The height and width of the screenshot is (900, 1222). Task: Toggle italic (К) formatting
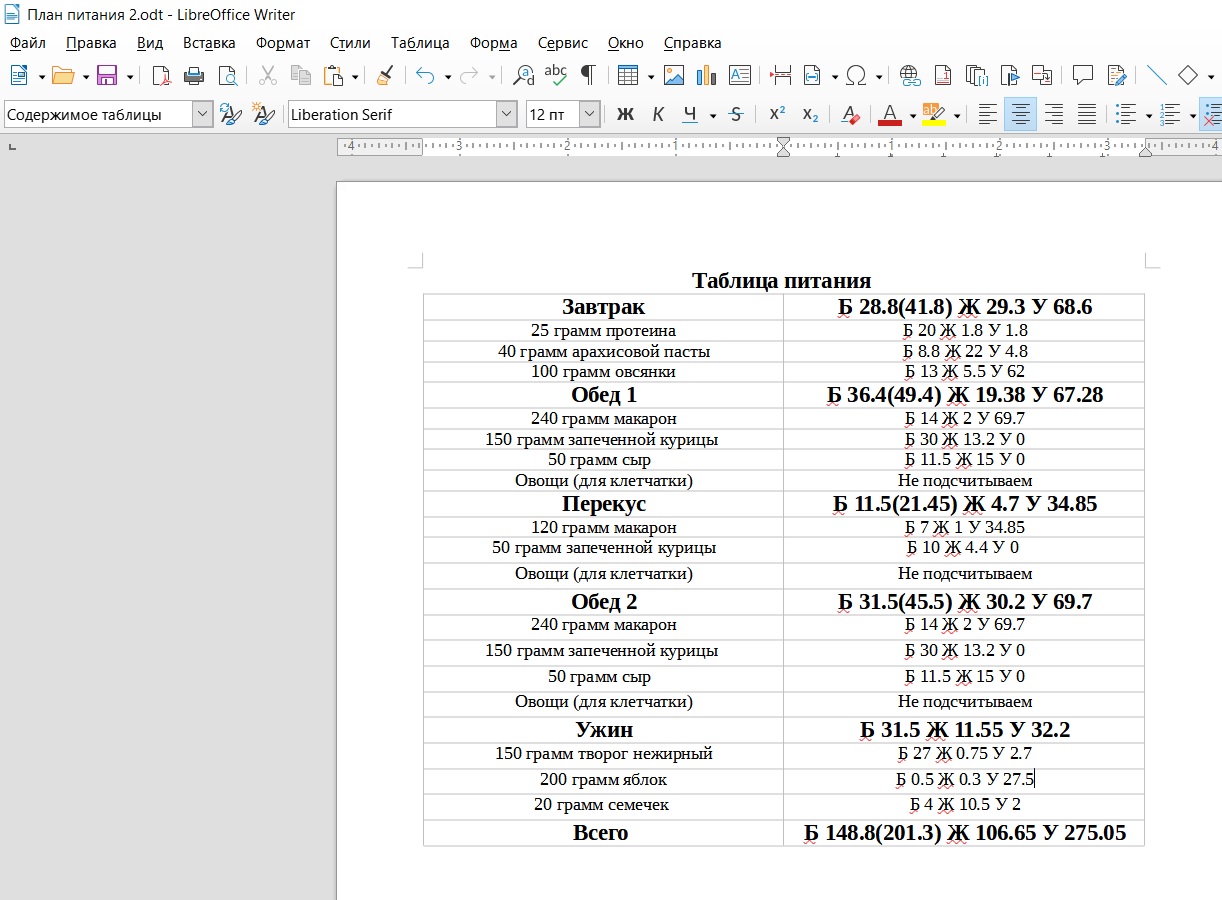[x=657, y=115]
